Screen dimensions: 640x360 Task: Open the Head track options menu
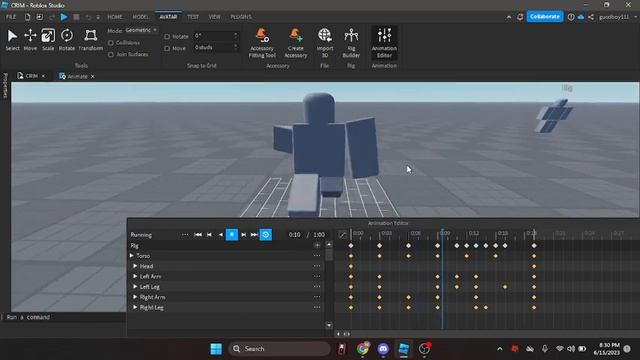pyautogui.click(x=317, y=266)
